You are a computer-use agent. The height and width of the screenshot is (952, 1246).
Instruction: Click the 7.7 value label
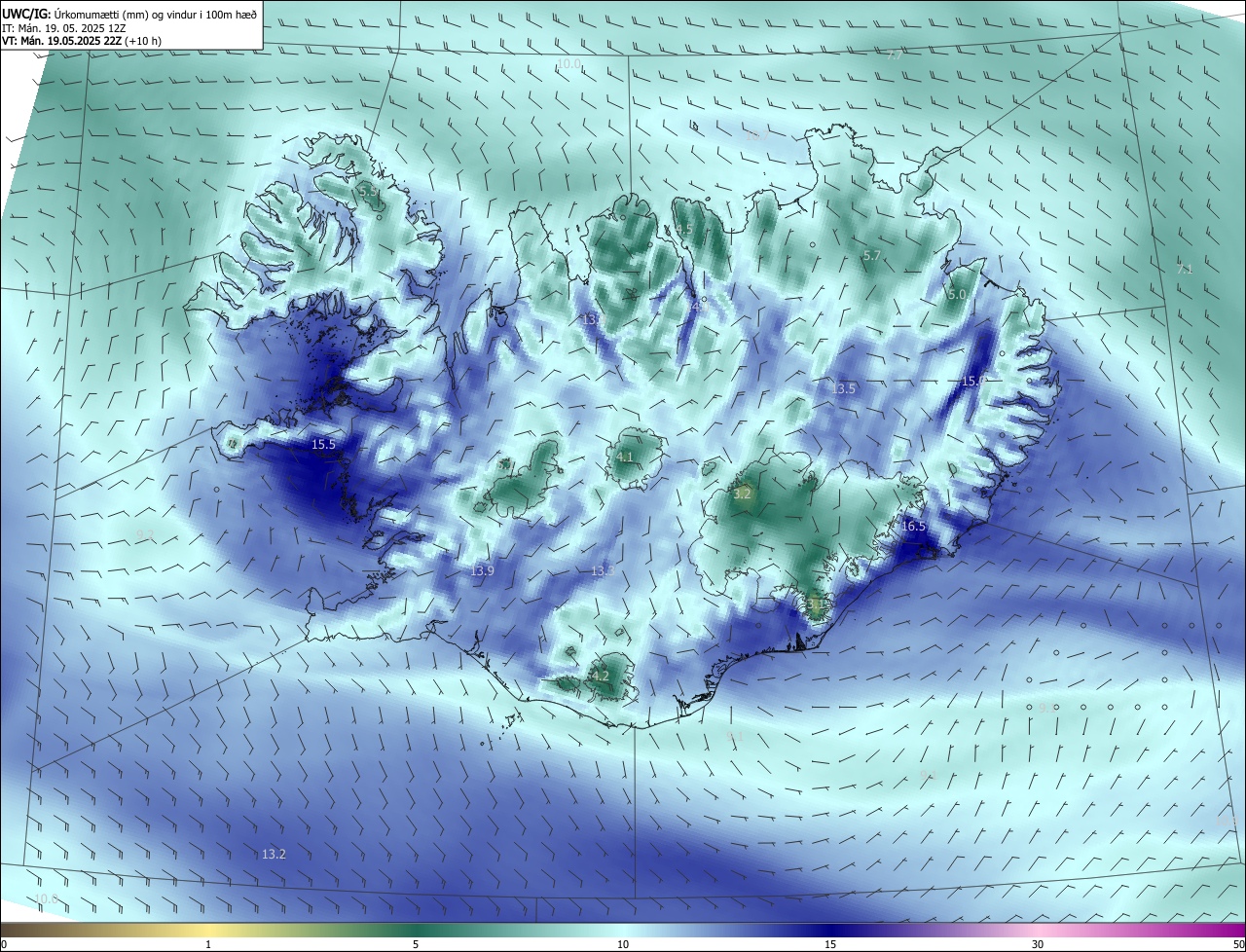click(x=894, y=55)
